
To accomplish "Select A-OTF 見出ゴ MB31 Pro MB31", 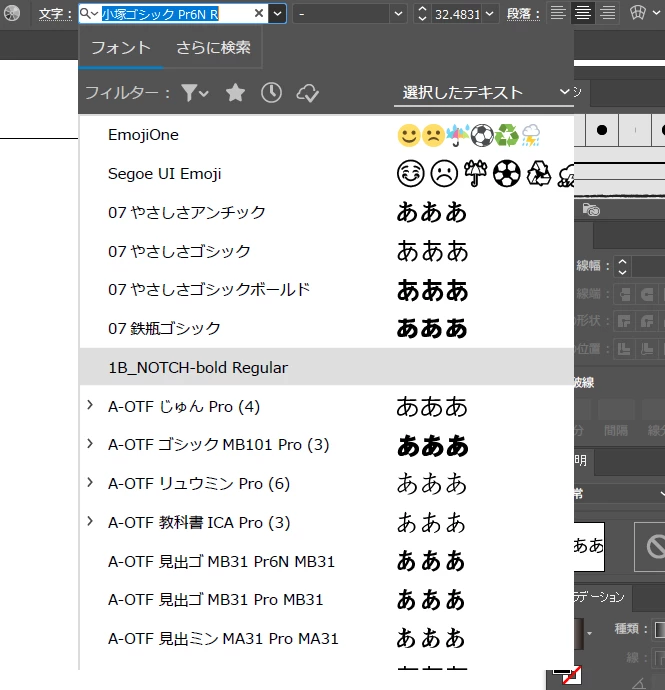I will click(x=327, y=600).
